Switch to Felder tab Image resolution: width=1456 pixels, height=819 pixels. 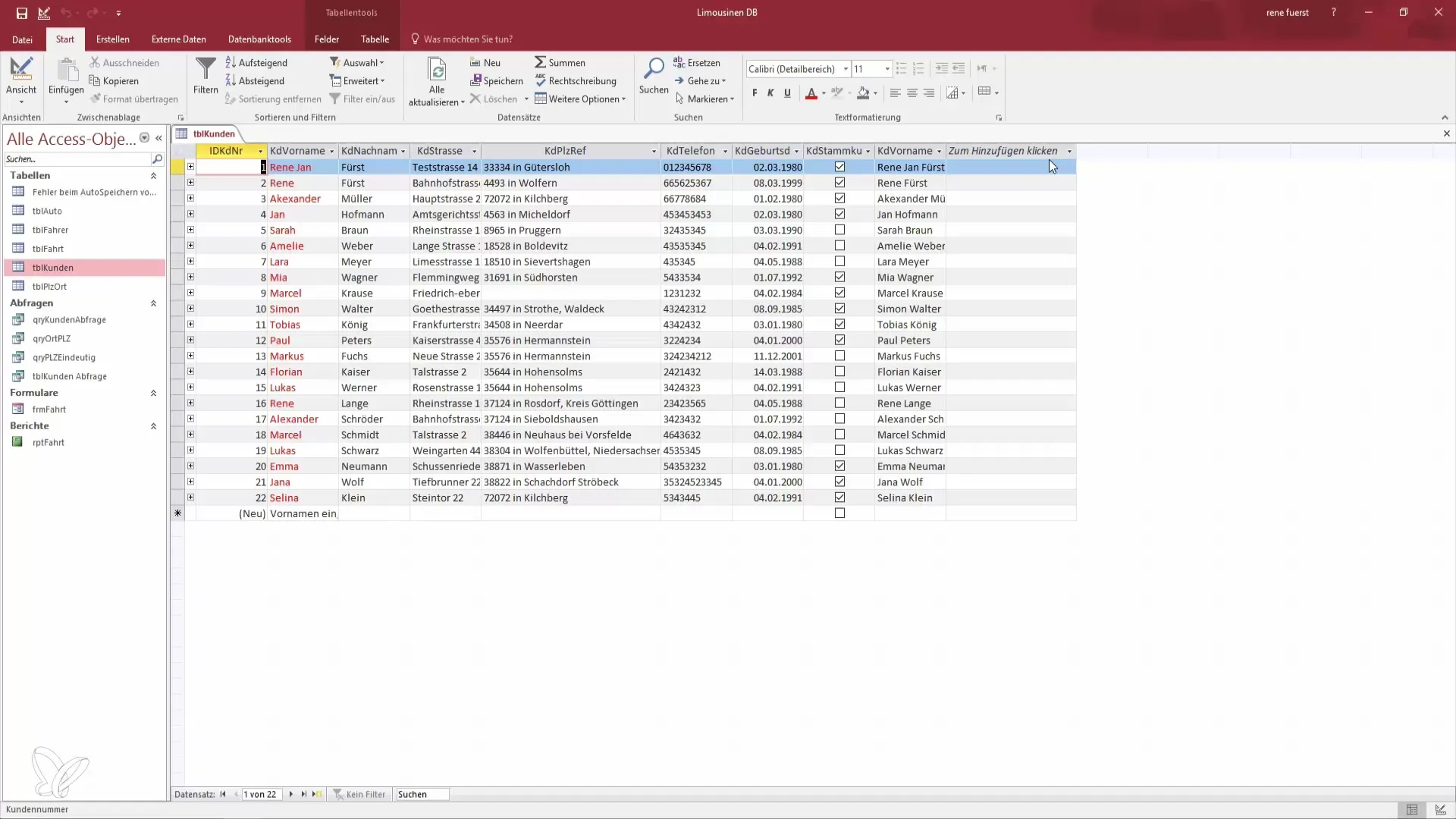pyautogui.click(x=327, y=39)
